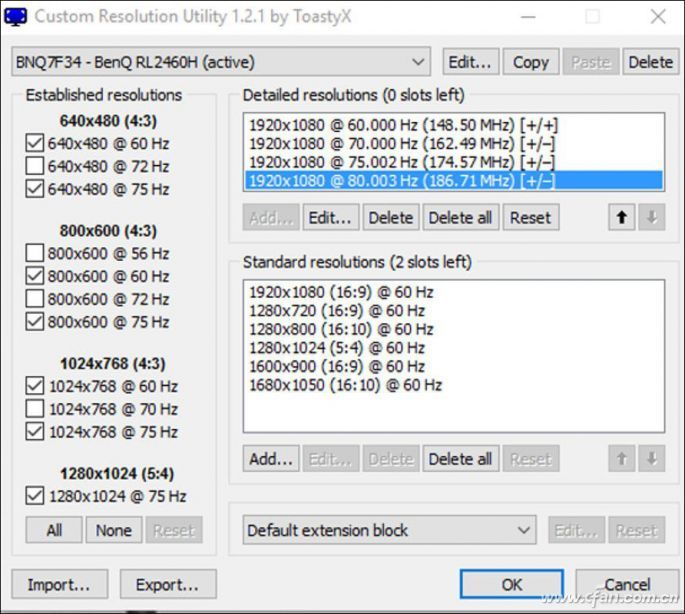
Task: Select standard 1280x1024 (5:4) @ 60 Hz
Action: tap(453, 348)
